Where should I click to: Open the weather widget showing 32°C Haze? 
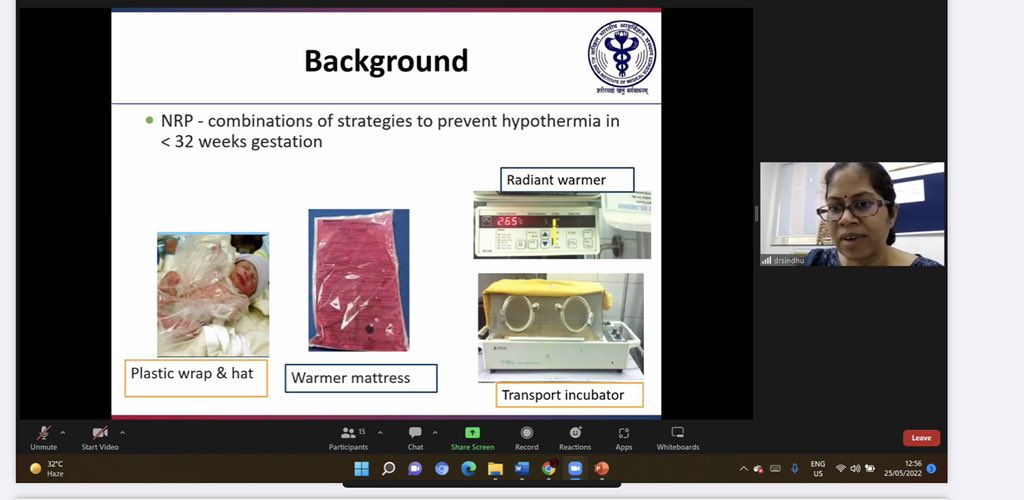pos(47,469)
